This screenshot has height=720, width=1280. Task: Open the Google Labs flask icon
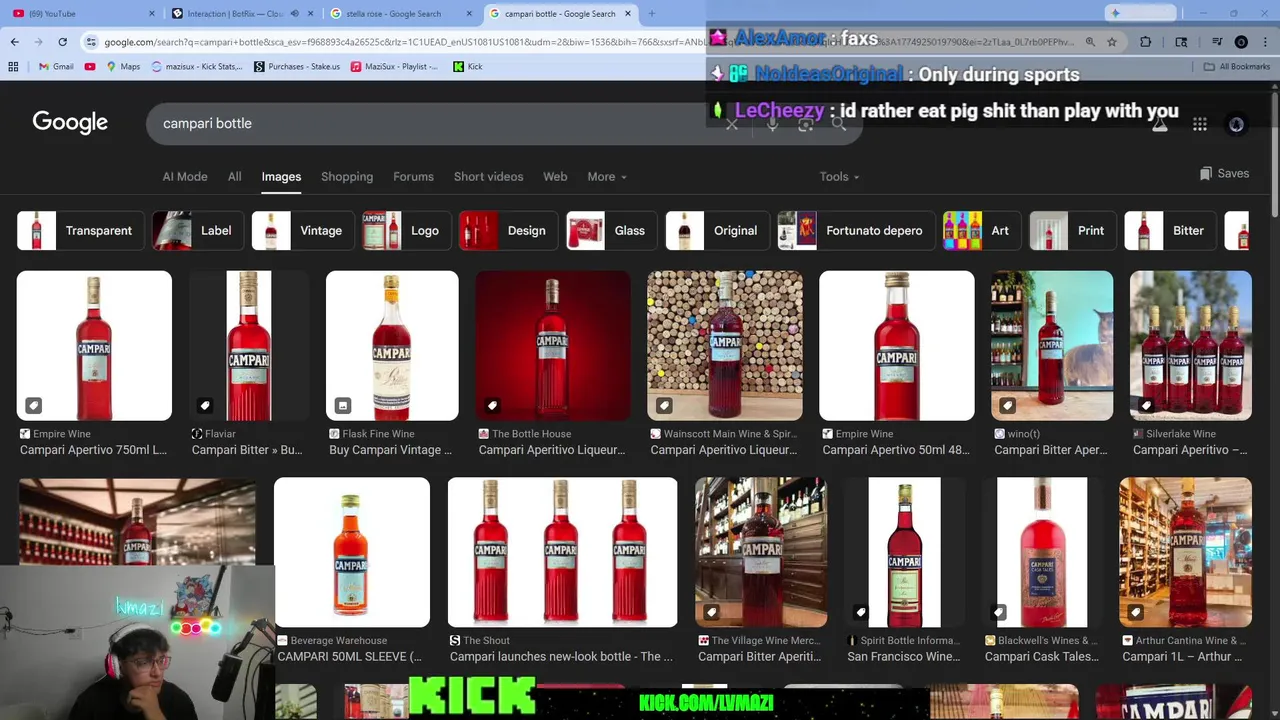[x=1160, y=124]
